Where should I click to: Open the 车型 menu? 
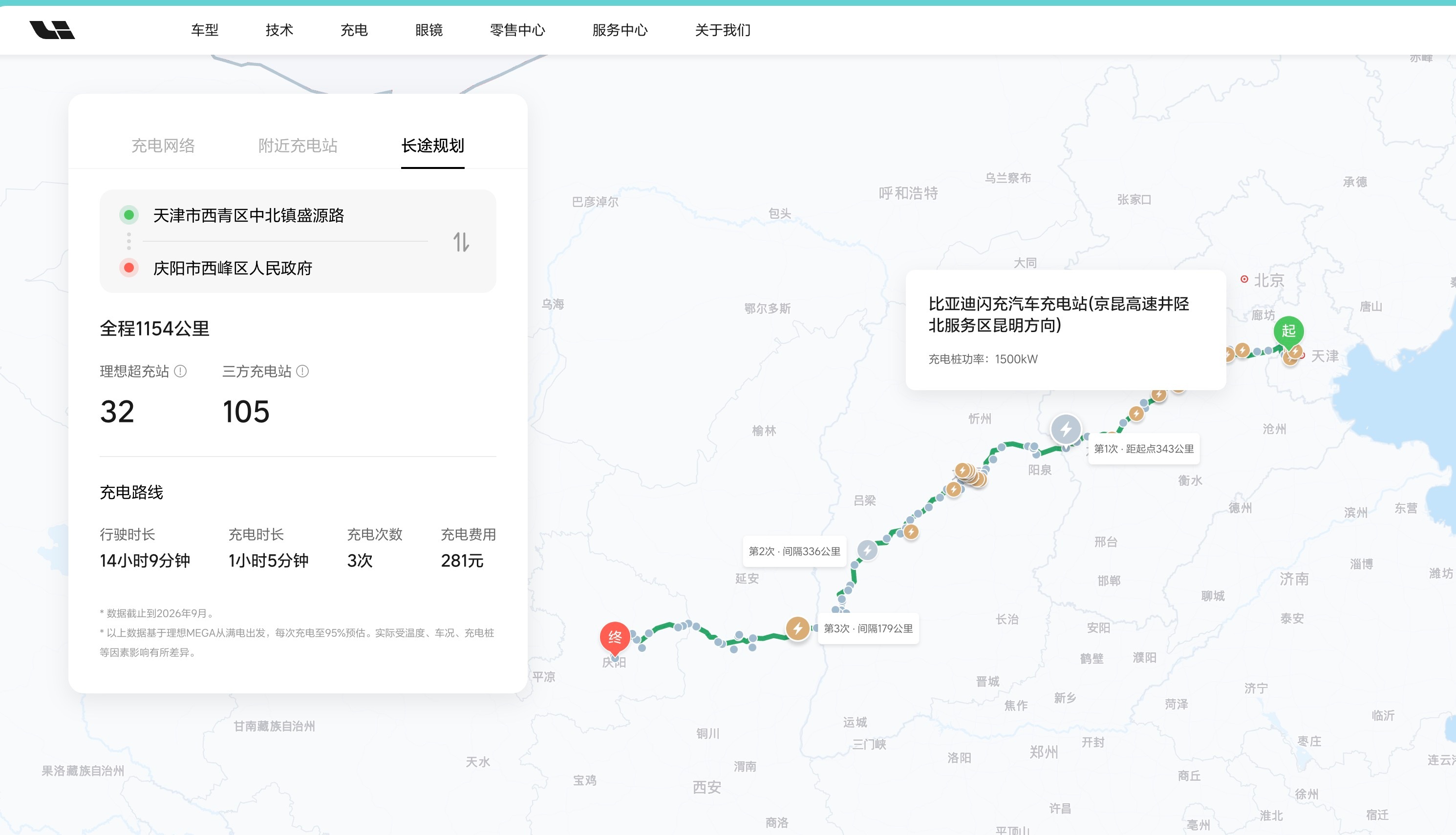click(x=205, y=30)
